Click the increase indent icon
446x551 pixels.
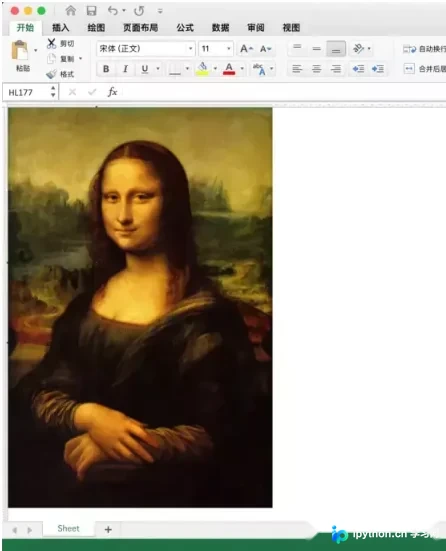click(x=378, y=69)
